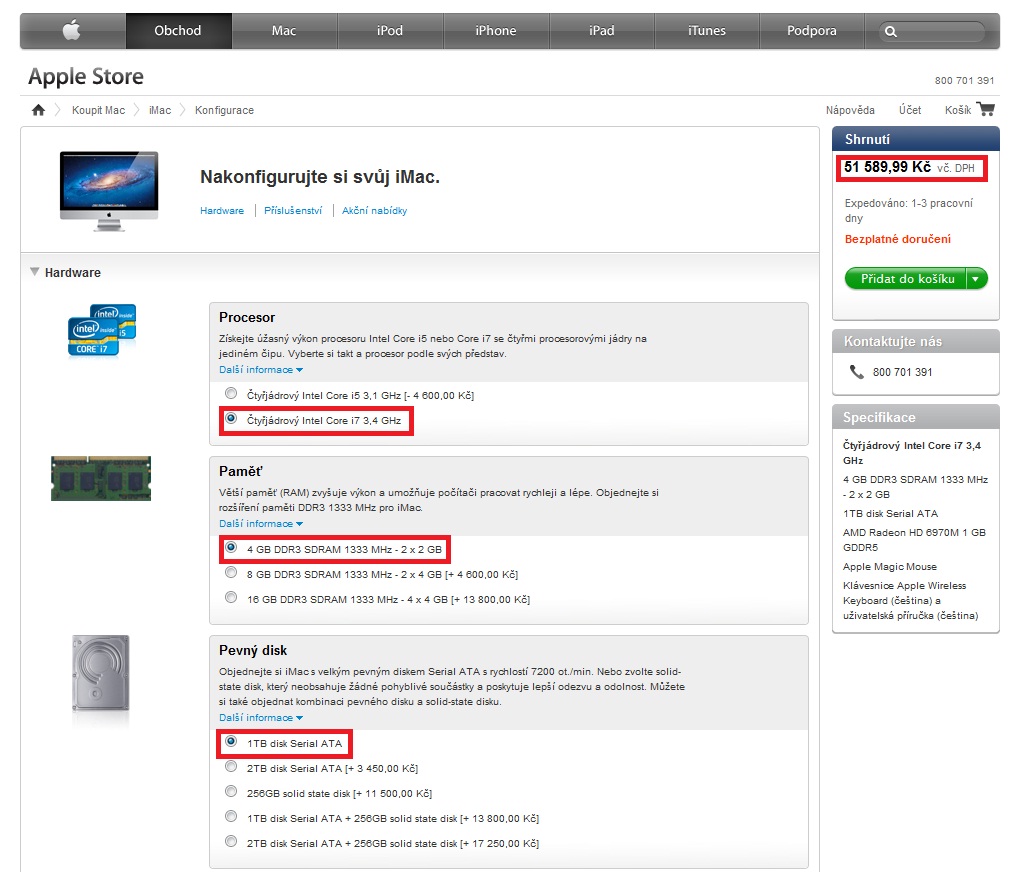Click the home icon in breadcrumb
This screenshot has height=872, width=1009.
tap(39, 110)
